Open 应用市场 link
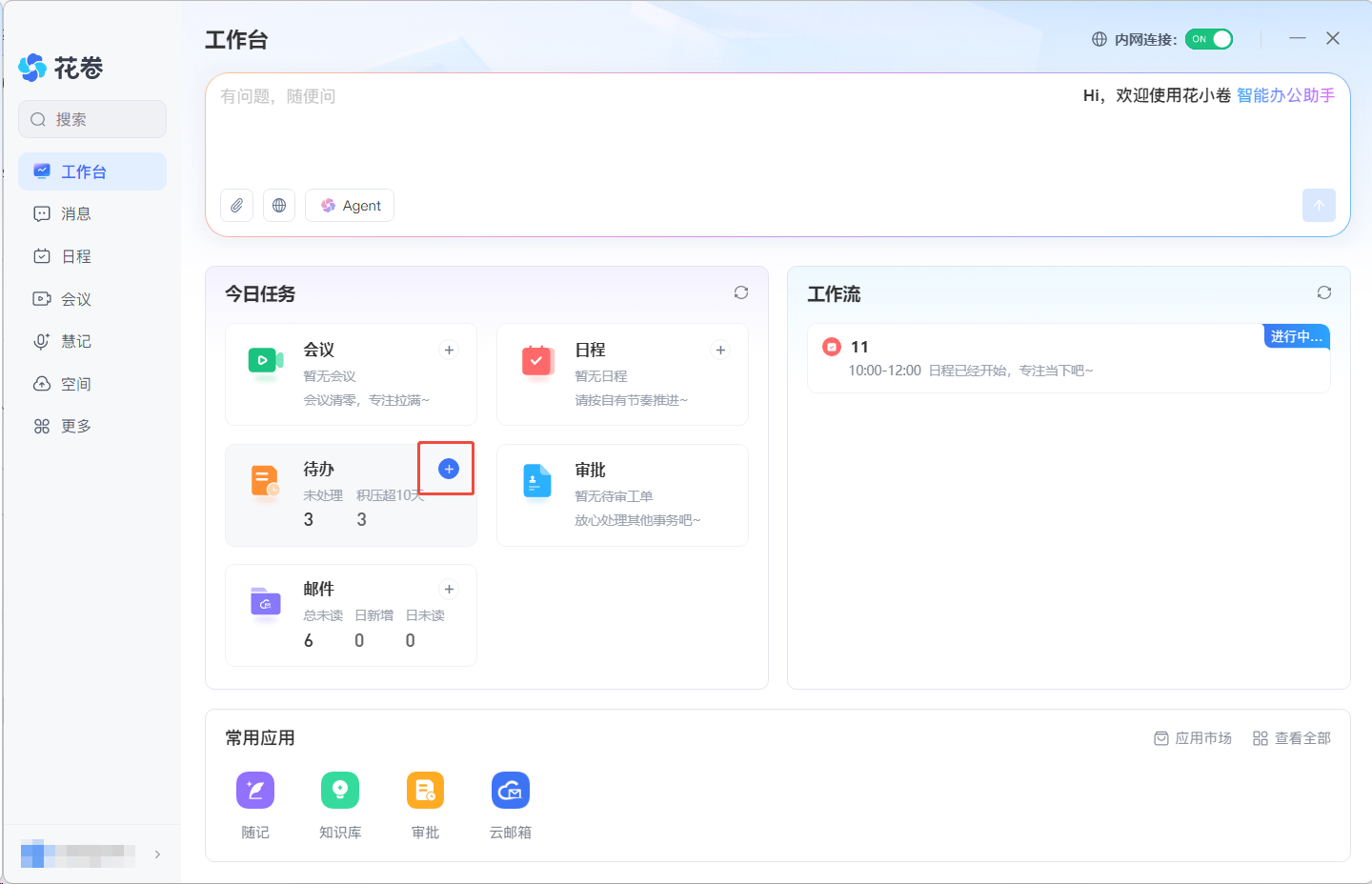The image size is (1372, 884). tap(1193, 738)
